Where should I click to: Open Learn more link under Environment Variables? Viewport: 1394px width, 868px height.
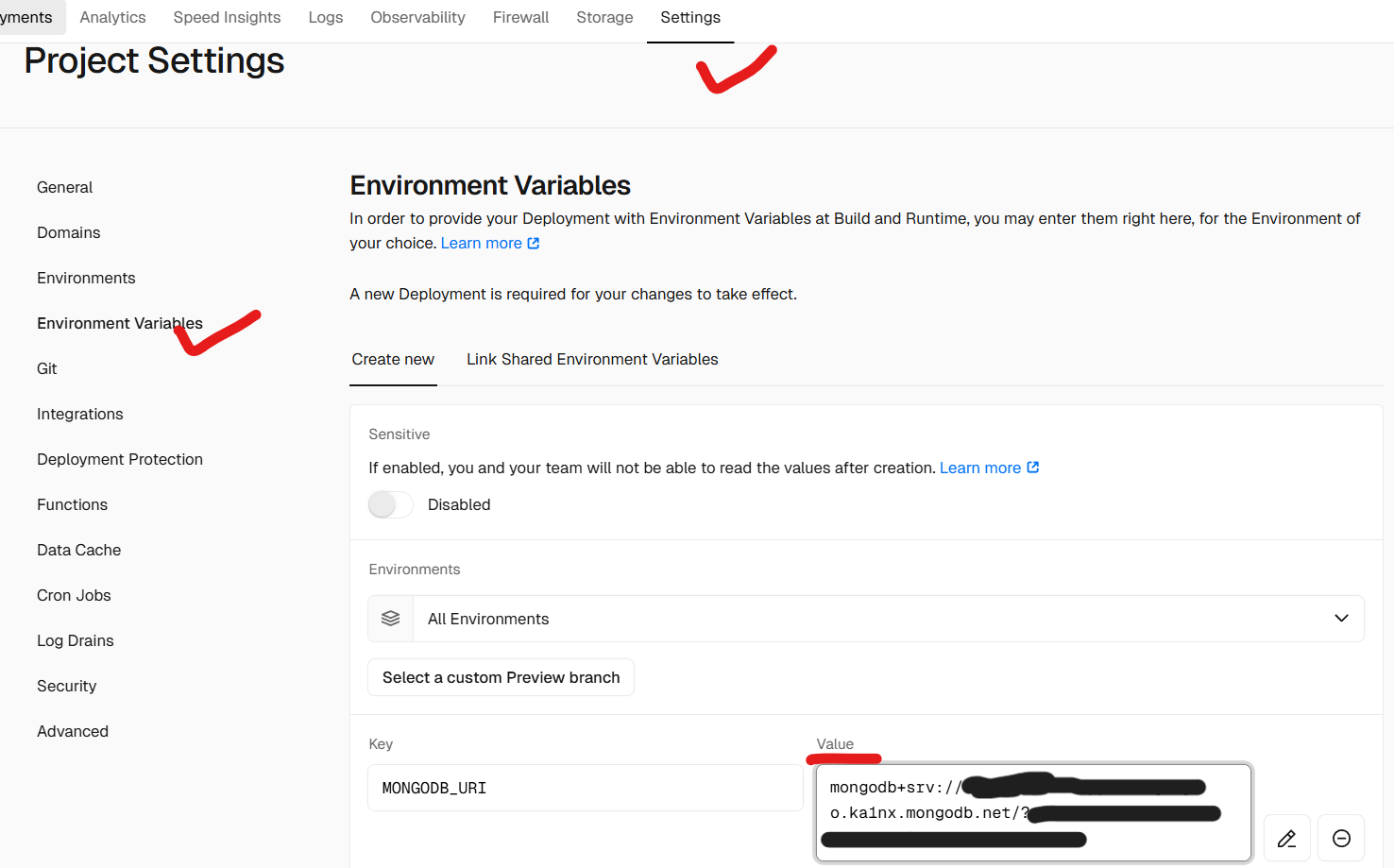(481, 244)
